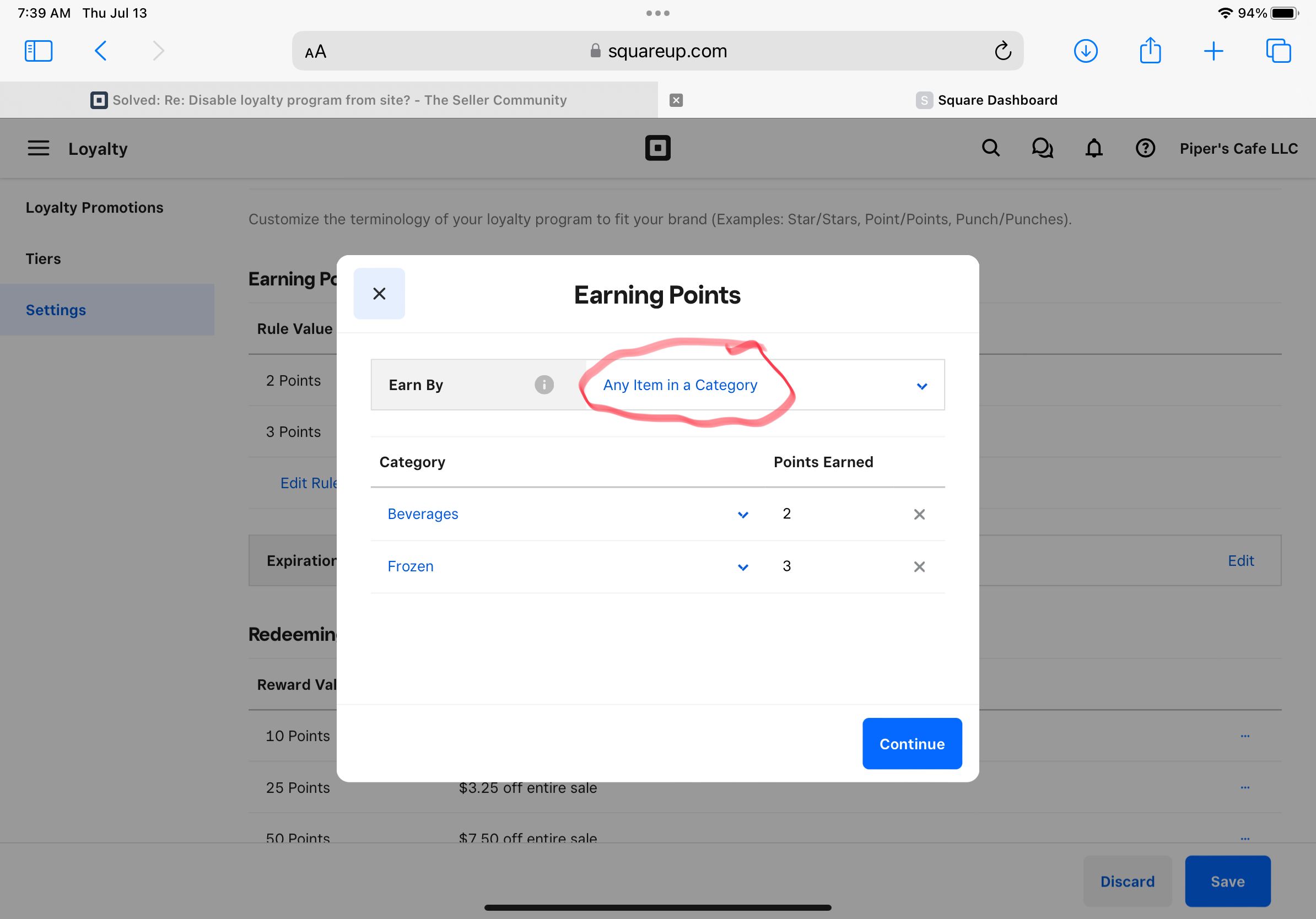Open the messages chat icon

(x=1042, y=148)
